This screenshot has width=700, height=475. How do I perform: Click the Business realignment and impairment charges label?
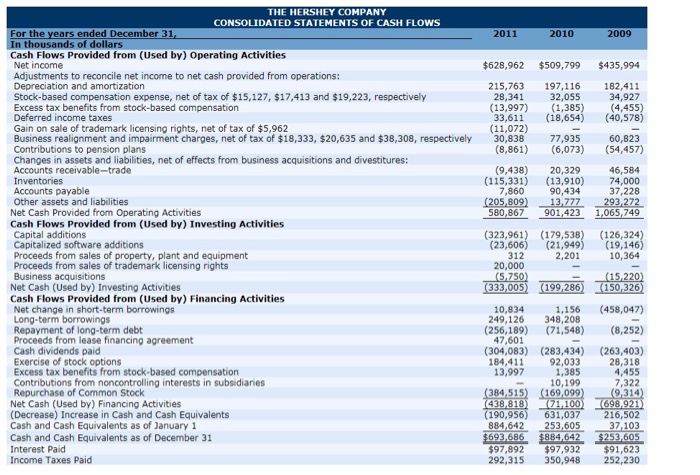(242, 139)
